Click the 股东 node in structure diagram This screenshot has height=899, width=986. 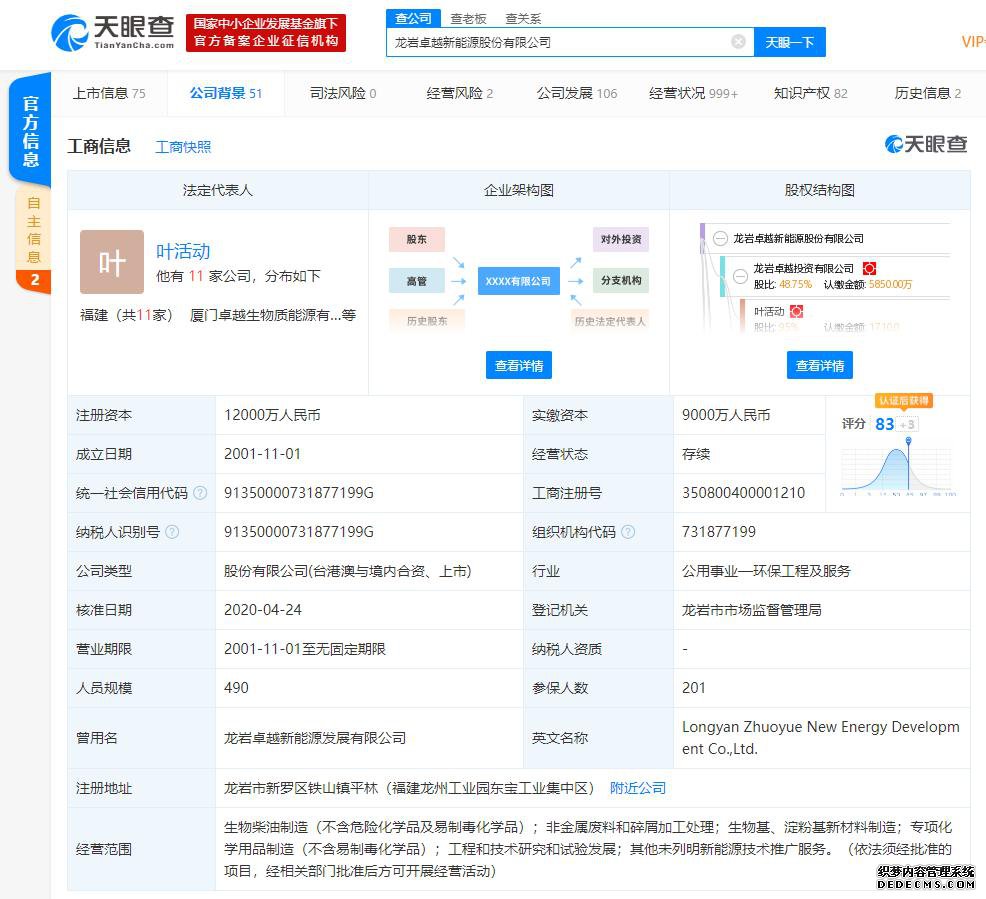(x=416, y=239)
